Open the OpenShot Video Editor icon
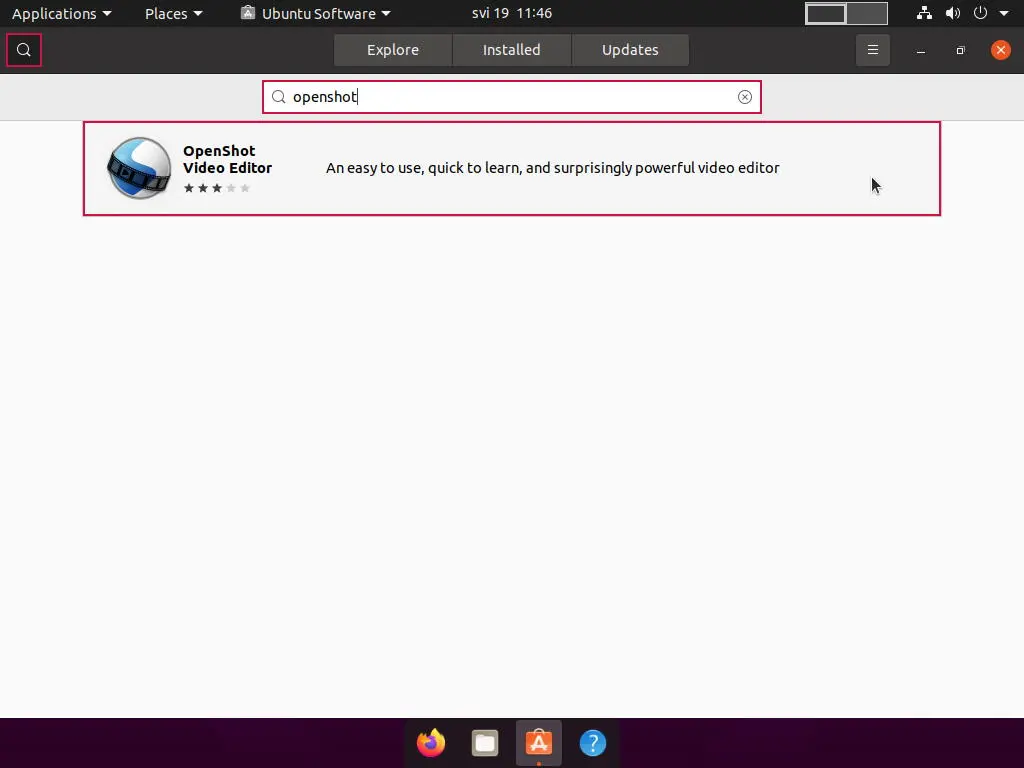 tap(139, 168)
